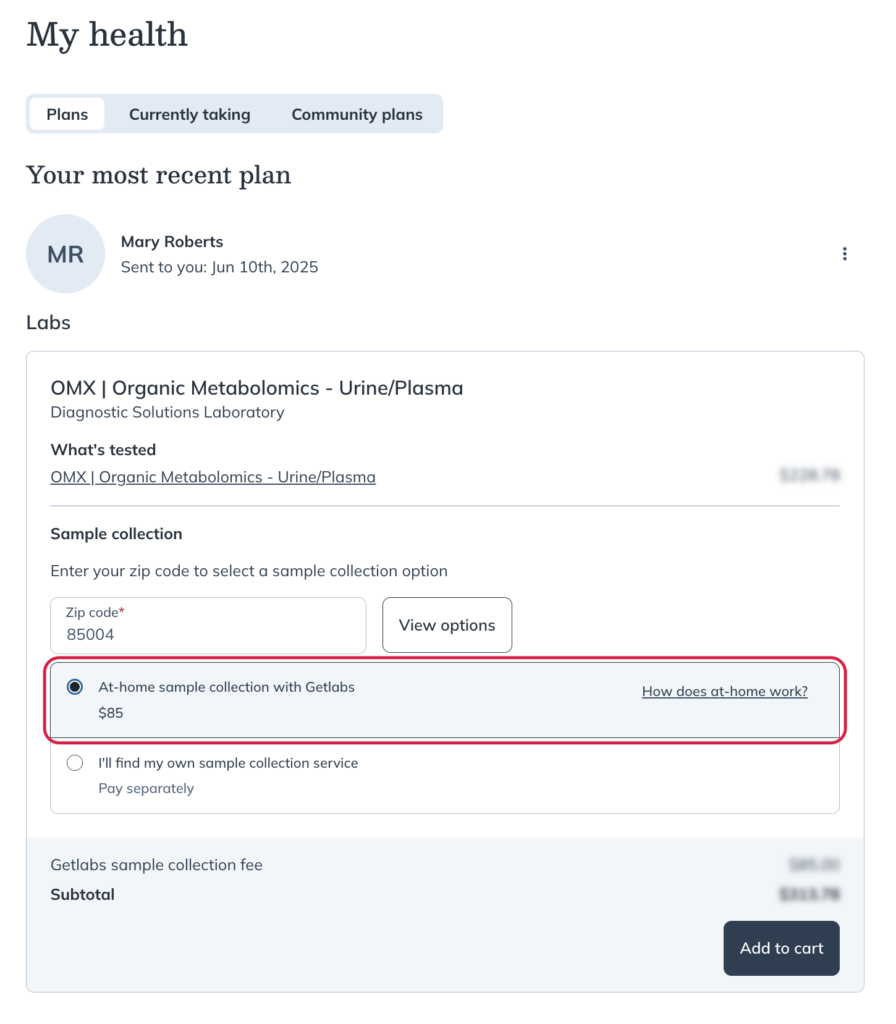This screenshot has height=1024, width=896.
Task: Add the lab test to cart
Action: pos(781,948)
